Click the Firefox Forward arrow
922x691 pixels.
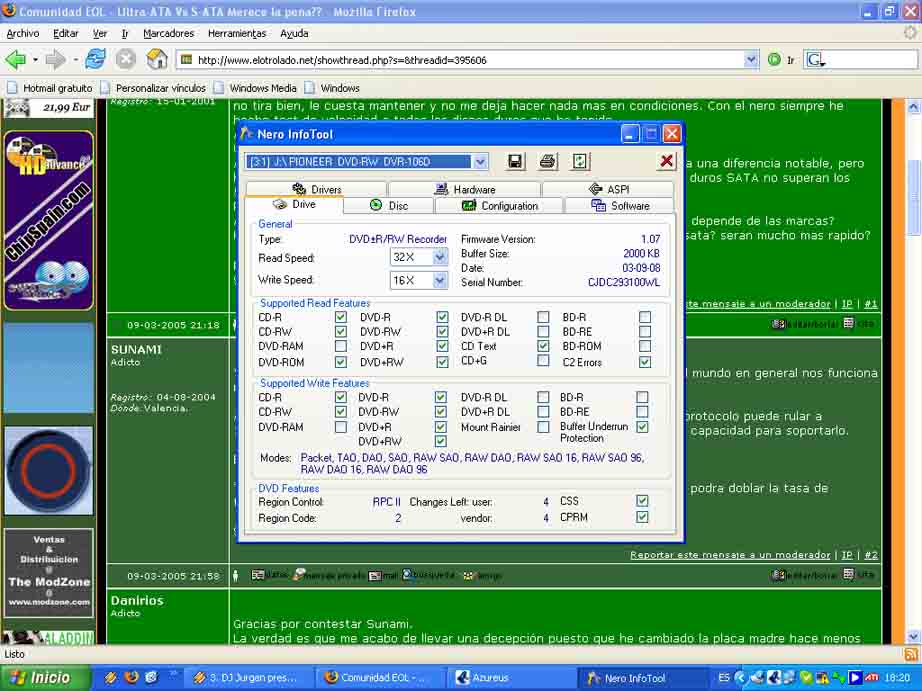click(56, 59)
